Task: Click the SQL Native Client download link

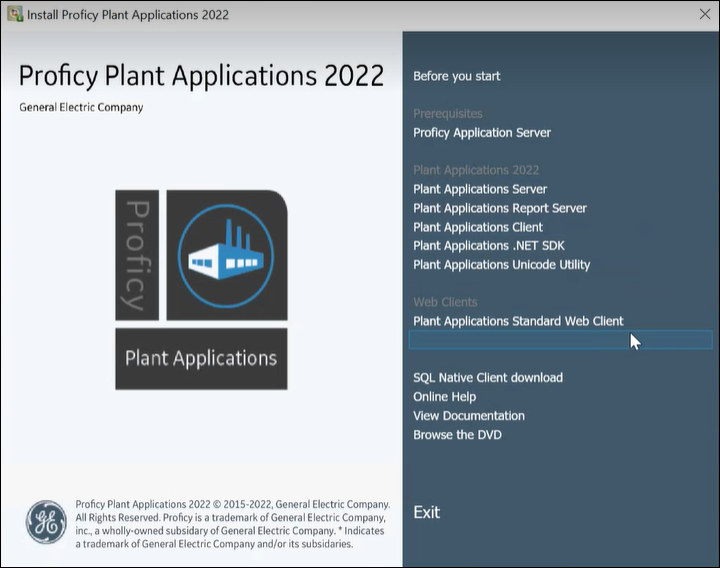Action: (x=488, y=377)
